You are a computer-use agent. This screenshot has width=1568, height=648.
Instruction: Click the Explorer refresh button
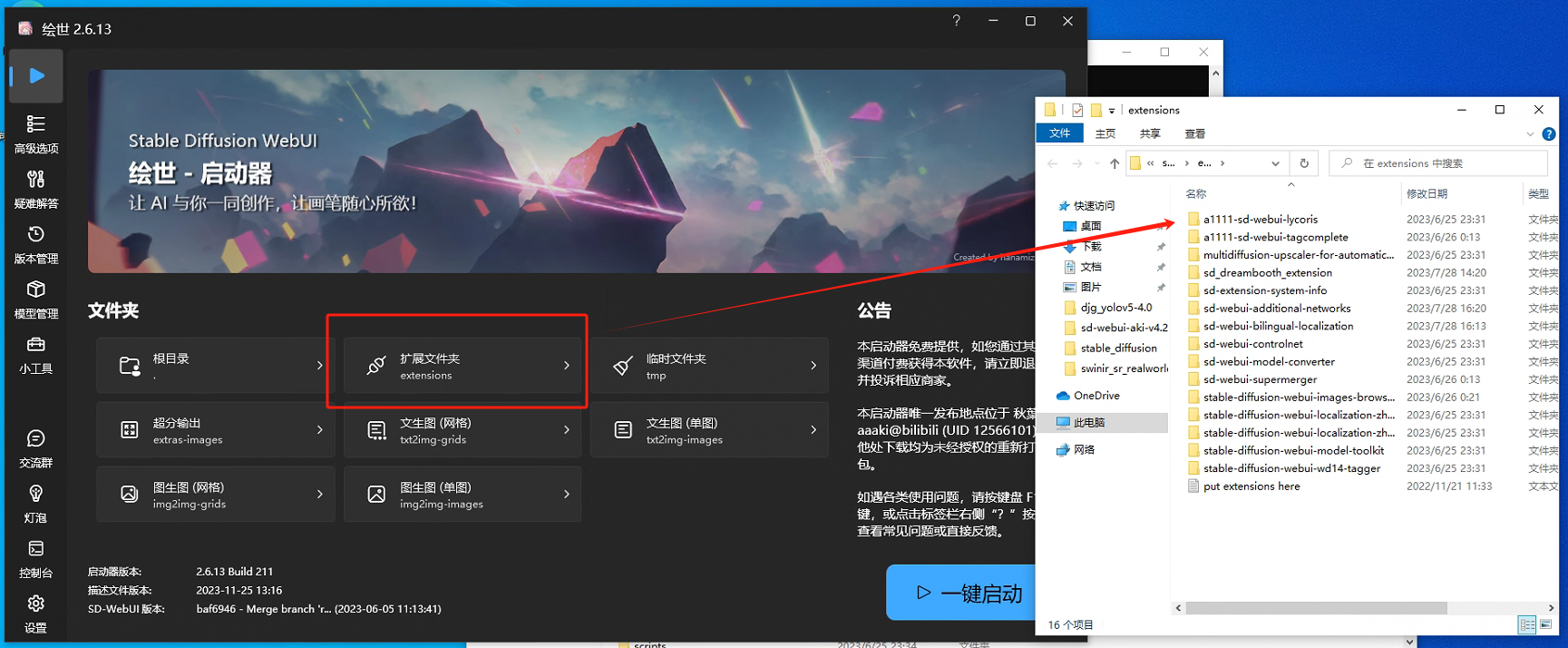click(x=1304, y=163)
